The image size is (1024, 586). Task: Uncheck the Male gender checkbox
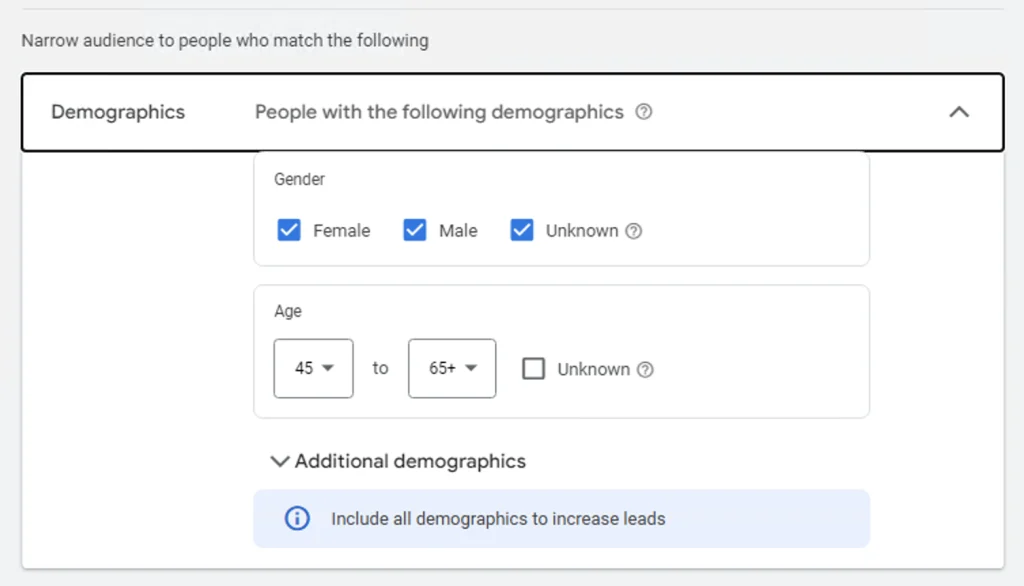[x=415, y=230]
